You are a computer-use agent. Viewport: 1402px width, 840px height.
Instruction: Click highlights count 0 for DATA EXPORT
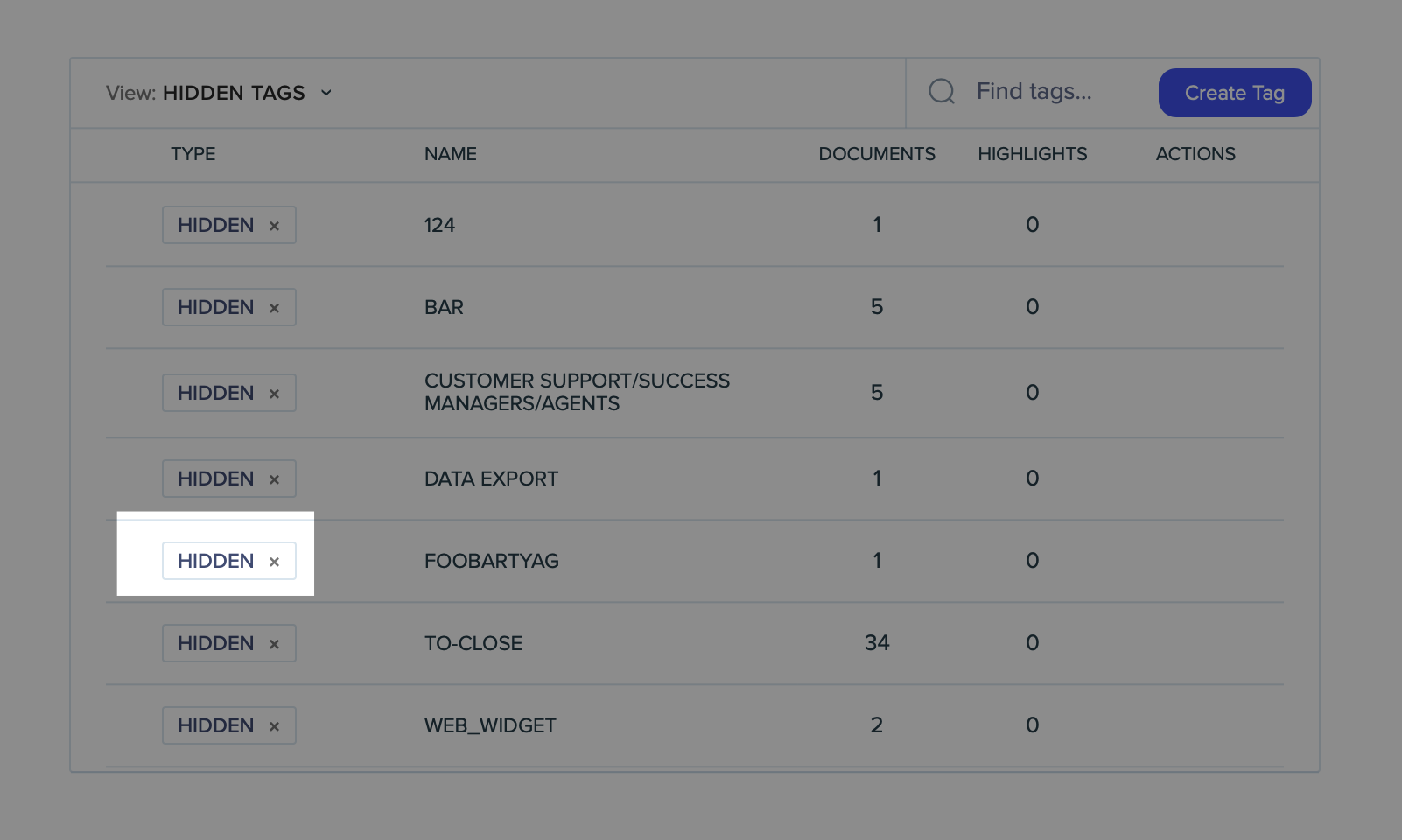pyautogui.click(x=1033, y=479)
